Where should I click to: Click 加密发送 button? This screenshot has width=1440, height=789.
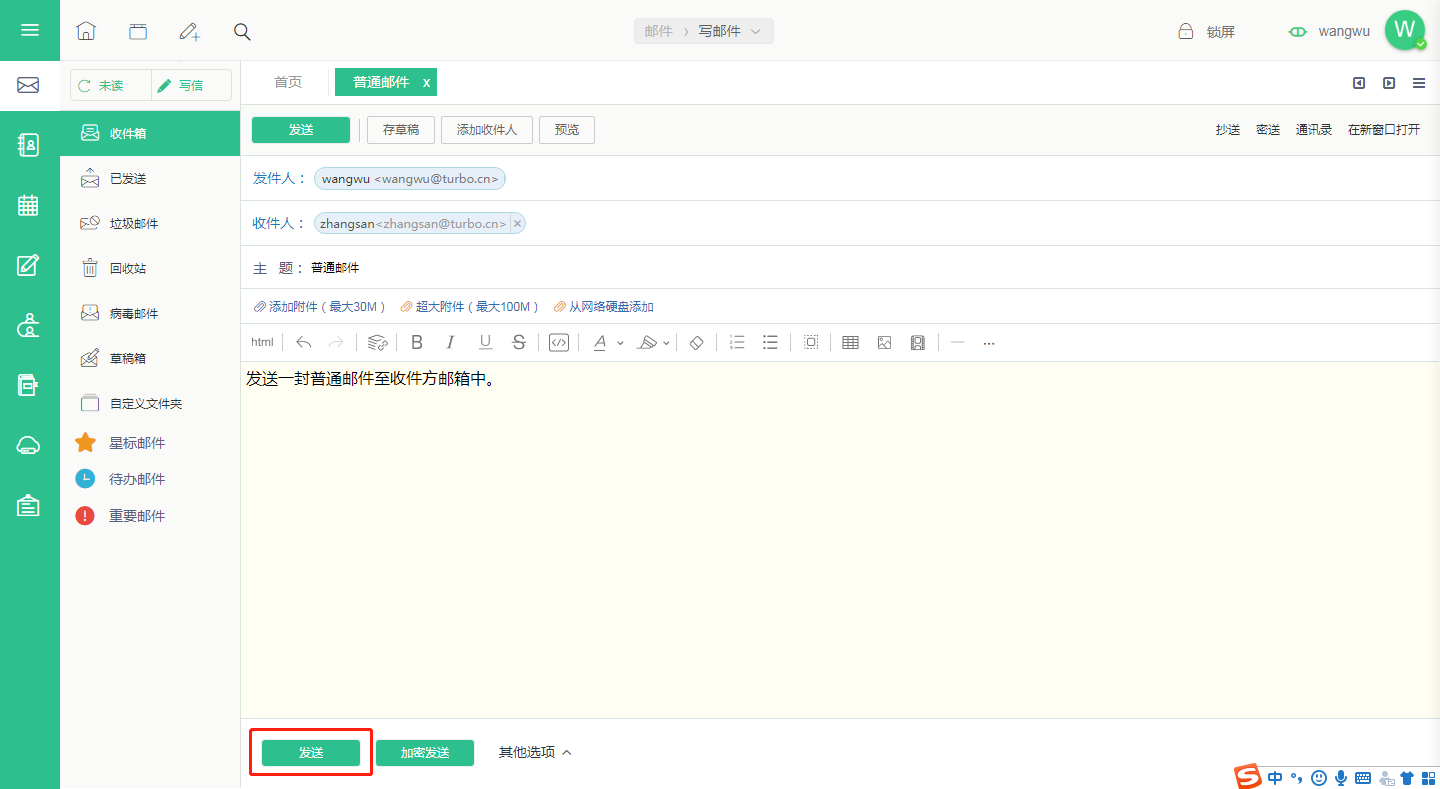coord(425,753)
